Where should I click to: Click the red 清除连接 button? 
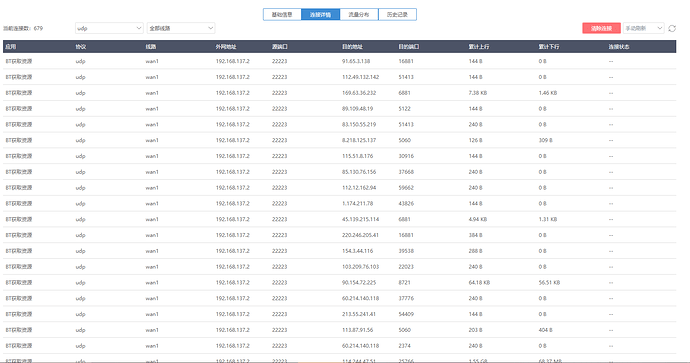602,28
